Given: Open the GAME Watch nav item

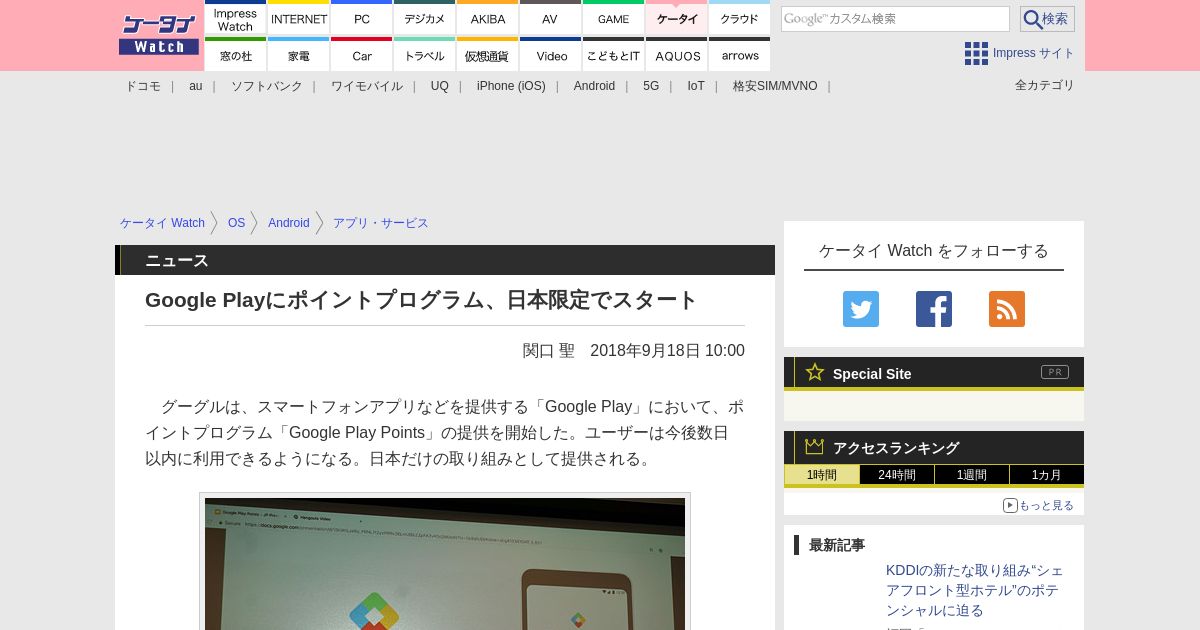Looking at the screenshot, I should (613, 18).
